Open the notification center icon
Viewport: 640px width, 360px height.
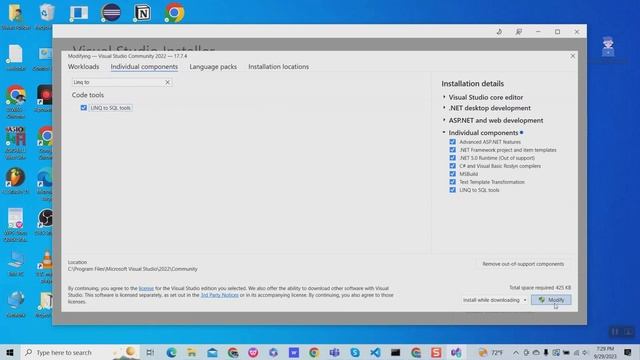coord(628,352)
